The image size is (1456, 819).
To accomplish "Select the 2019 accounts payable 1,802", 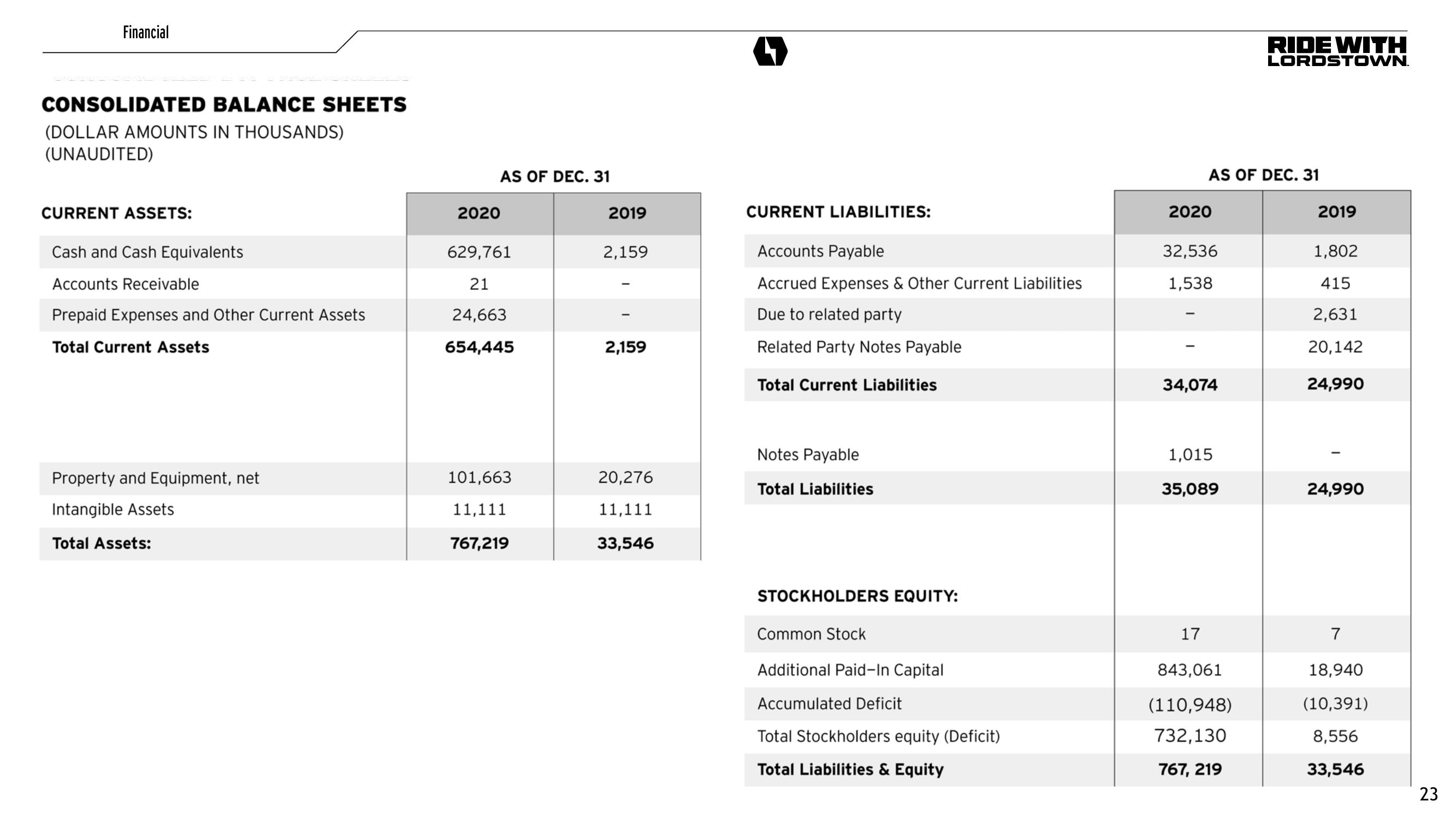I will pyautogui.click(x=1335, y=251).
